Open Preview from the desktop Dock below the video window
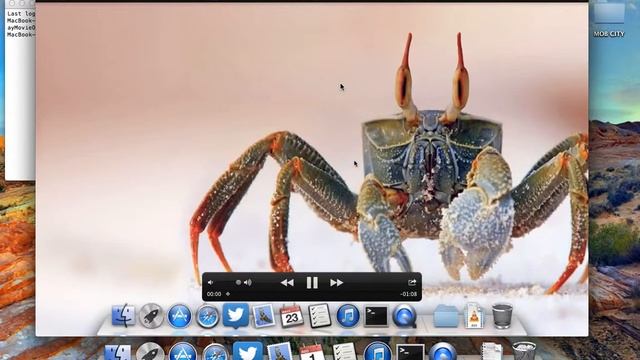This screenshot has width=640, height=360. coord(280,352)
